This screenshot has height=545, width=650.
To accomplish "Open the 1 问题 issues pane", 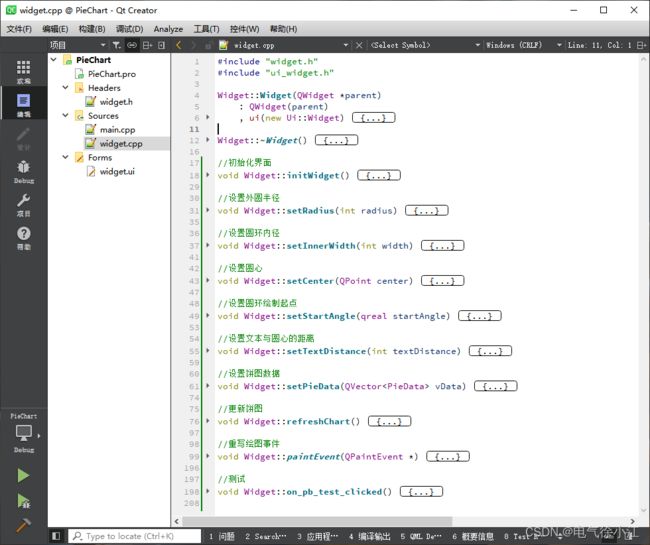I will coord(222,536).
